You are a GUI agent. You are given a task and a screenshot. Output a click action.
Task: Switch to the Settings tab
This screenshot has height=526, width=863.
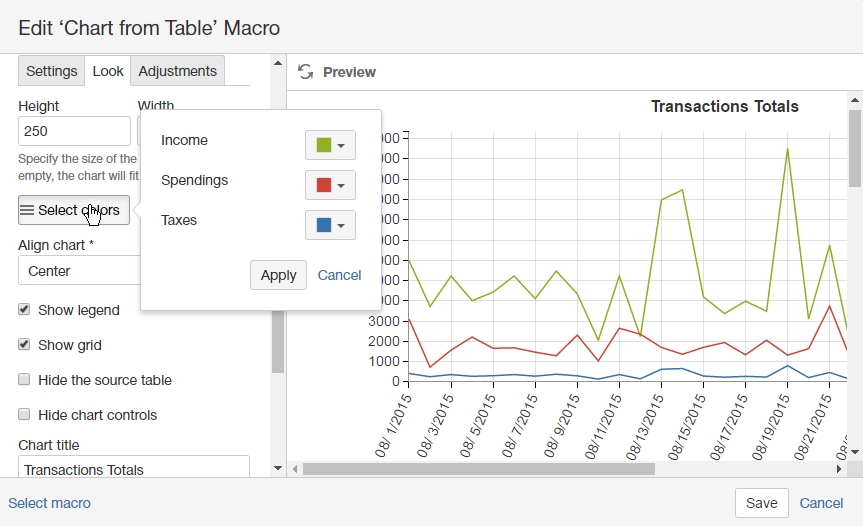click(51, 71)
